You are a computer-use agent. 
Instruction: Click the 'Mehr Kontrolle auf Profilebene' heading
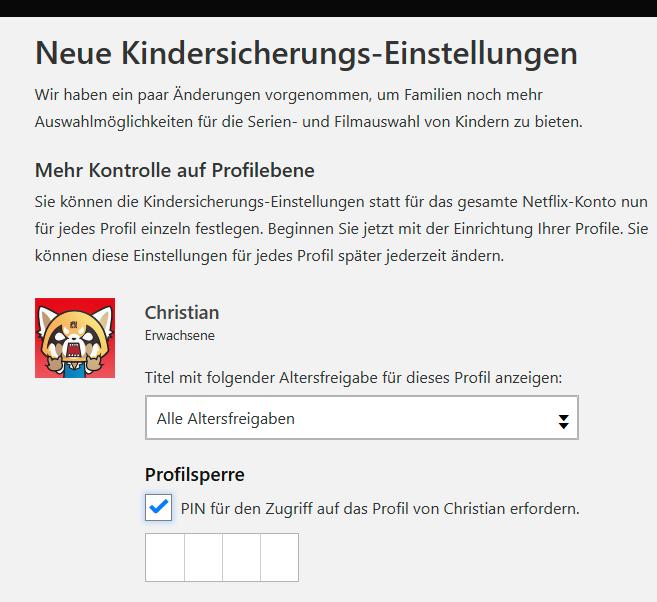click(175, 170)
